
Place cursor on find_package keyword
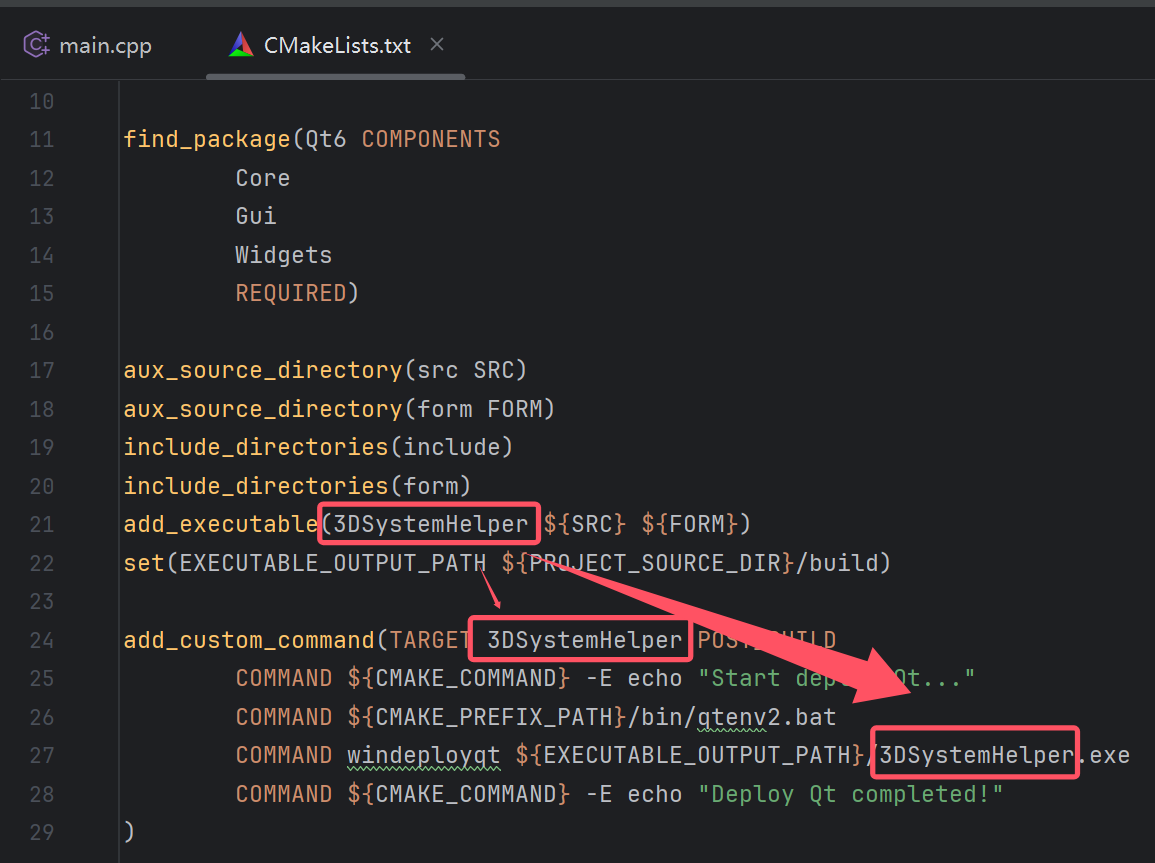207,139
